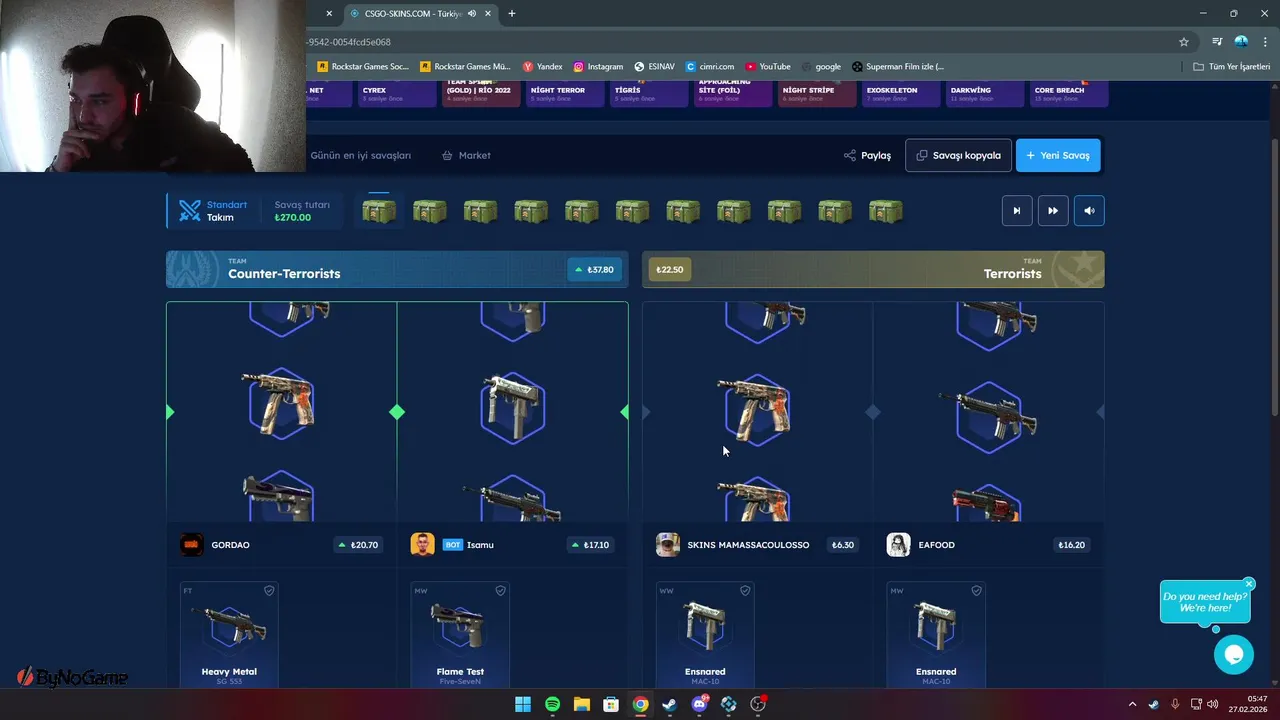Click the EXOSKELETON recent drop card
This screenshot has width=1280, height=720.
coord(900,93)
